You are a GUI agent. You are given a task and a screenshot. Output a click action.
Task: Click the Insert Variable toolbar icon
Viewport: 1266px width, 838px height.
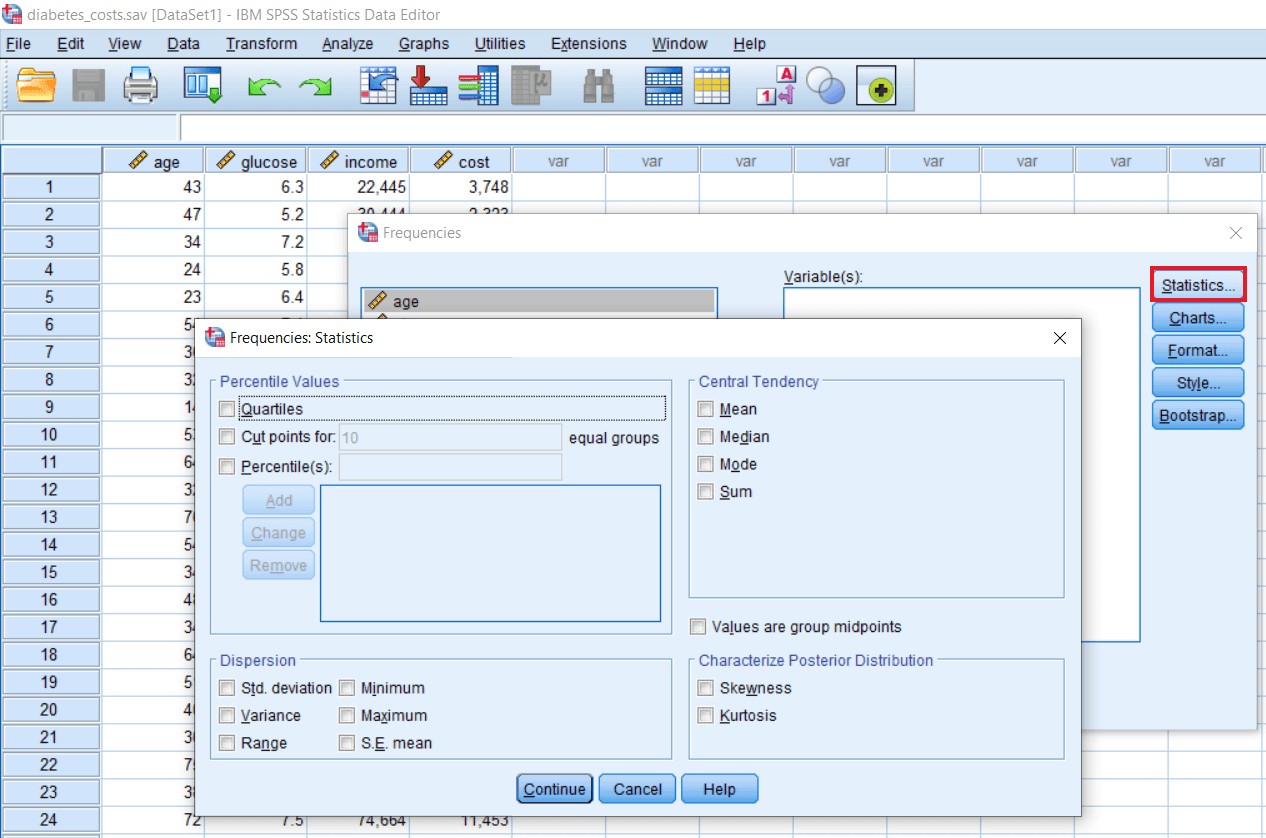pyautogui.click(x=712, y=85)
